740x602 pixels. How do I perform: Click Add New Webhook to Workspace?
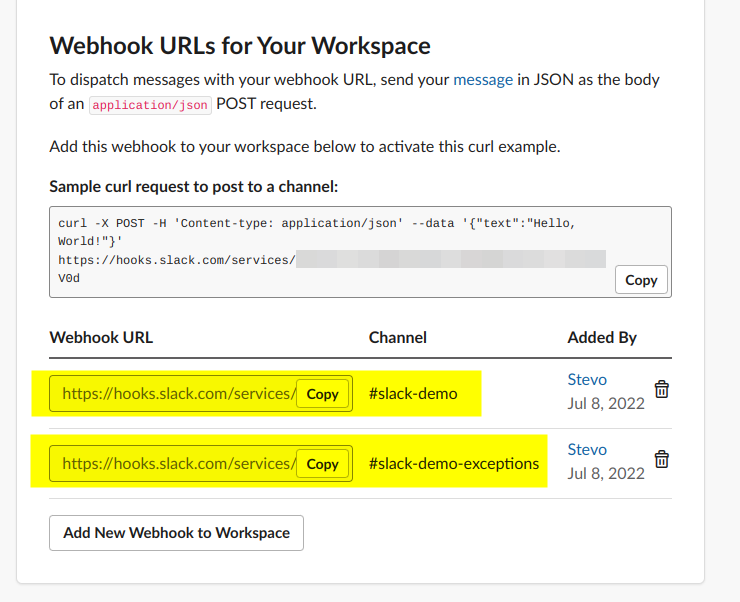[177, 533]
